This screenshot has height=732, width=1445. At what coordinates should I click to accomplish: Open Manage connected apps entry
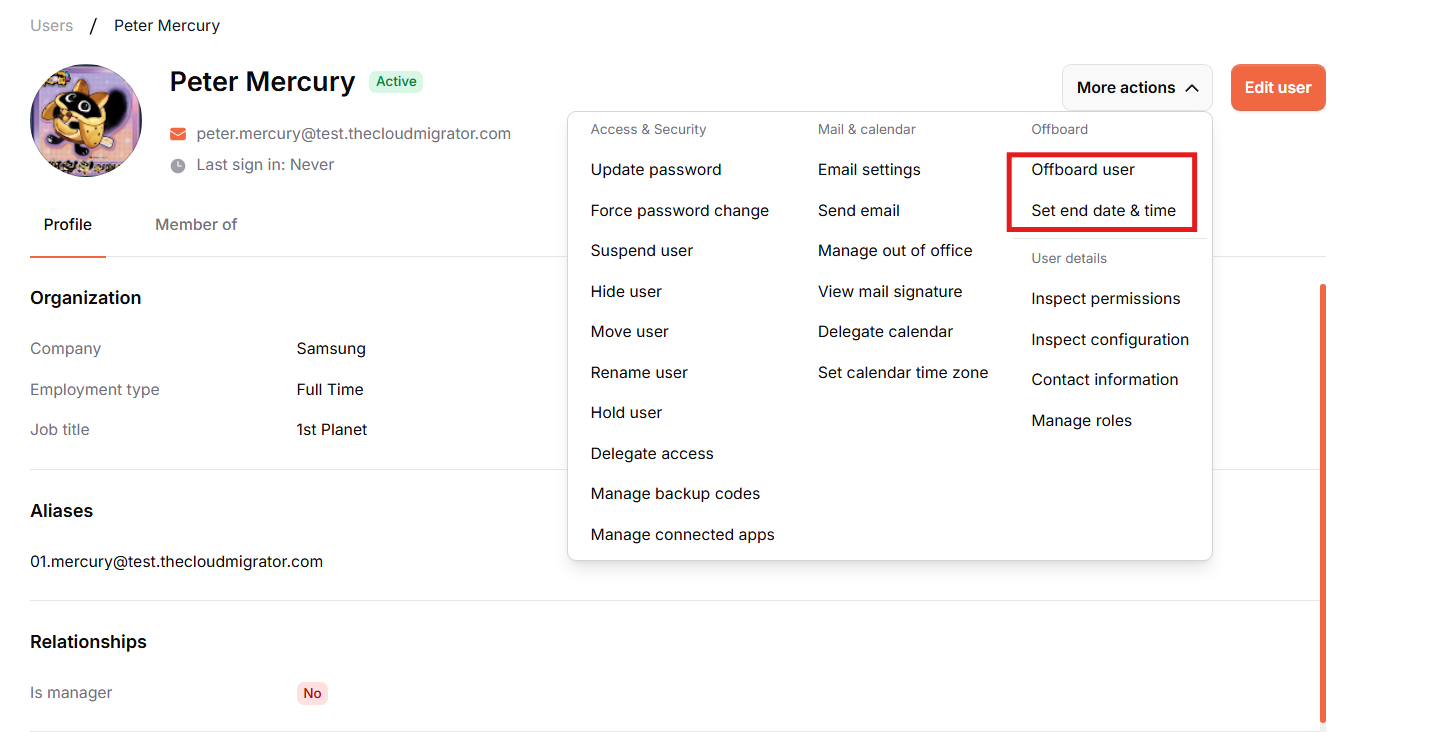tap(683, 535)
